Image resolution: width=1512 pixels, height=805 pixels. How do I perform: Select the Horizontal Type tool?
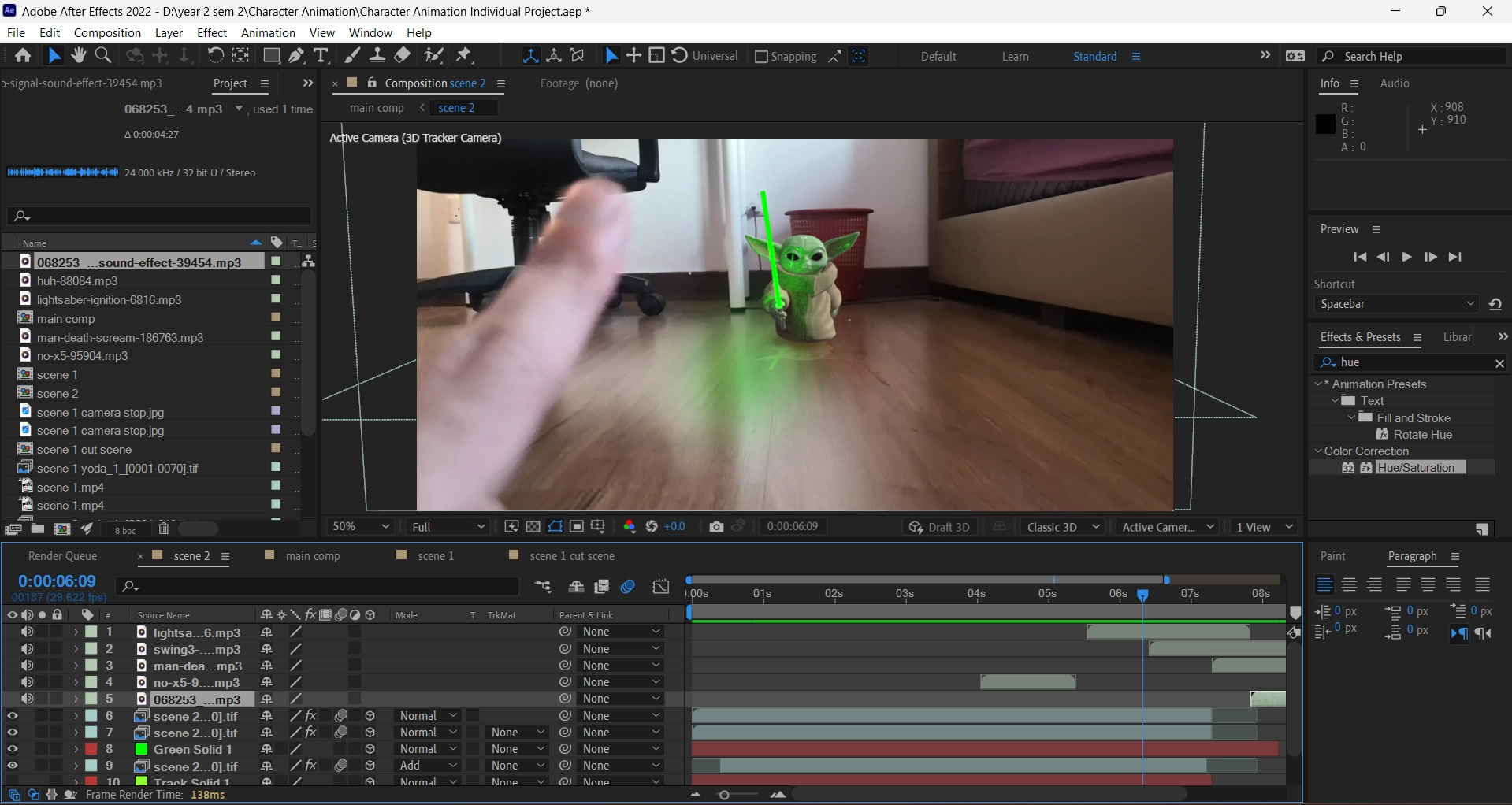[x=321, y=56]
